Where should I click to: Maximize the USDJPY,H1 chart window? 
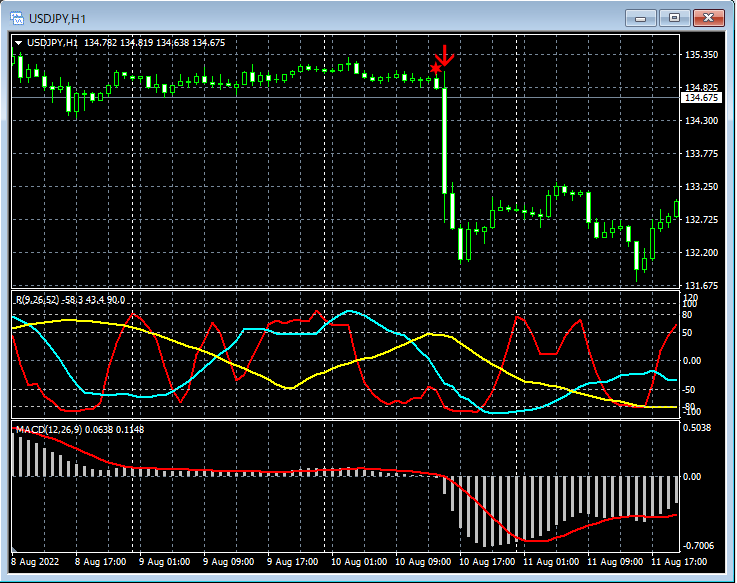[x=674, y=18]
